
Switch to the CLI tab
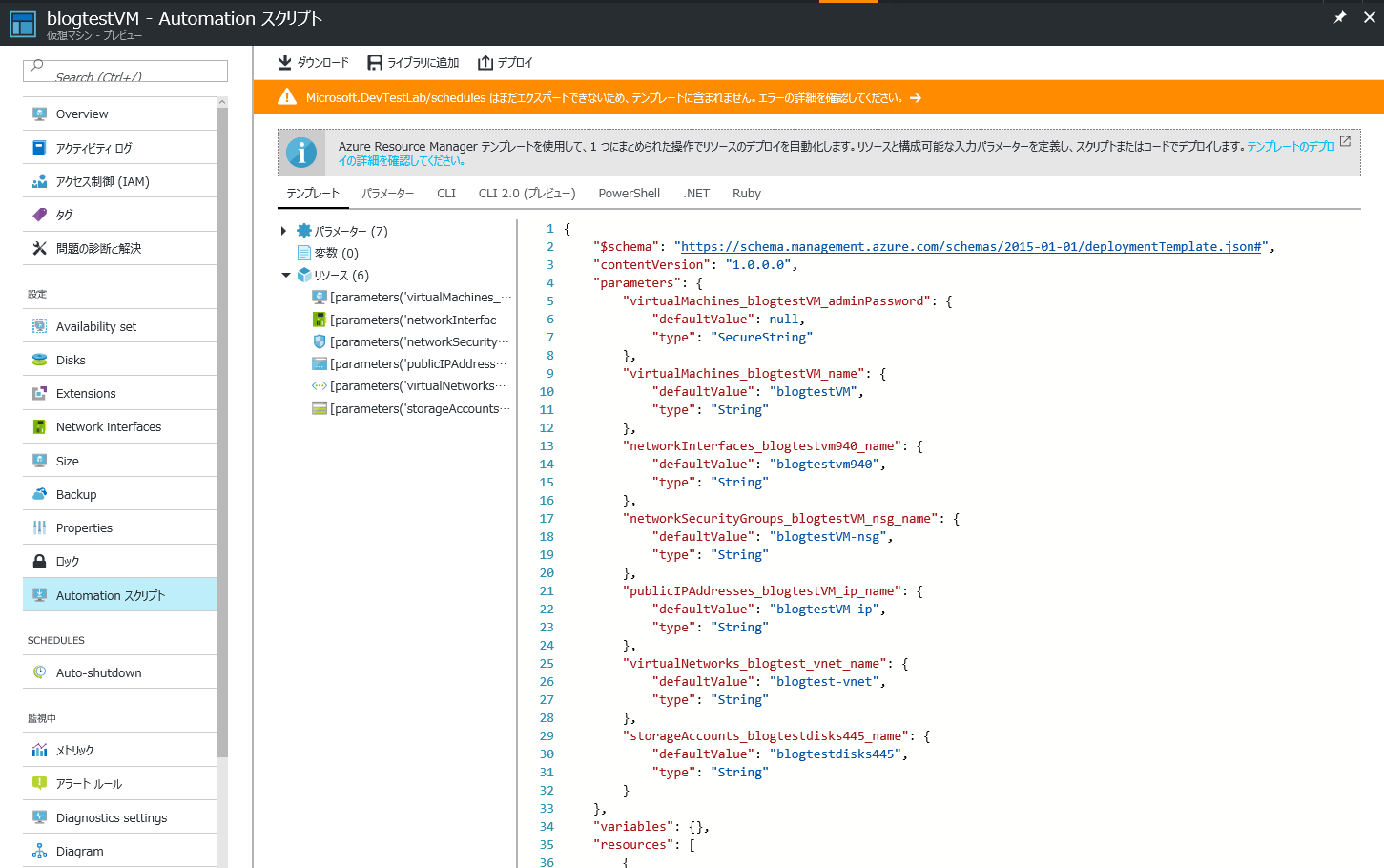446,193
